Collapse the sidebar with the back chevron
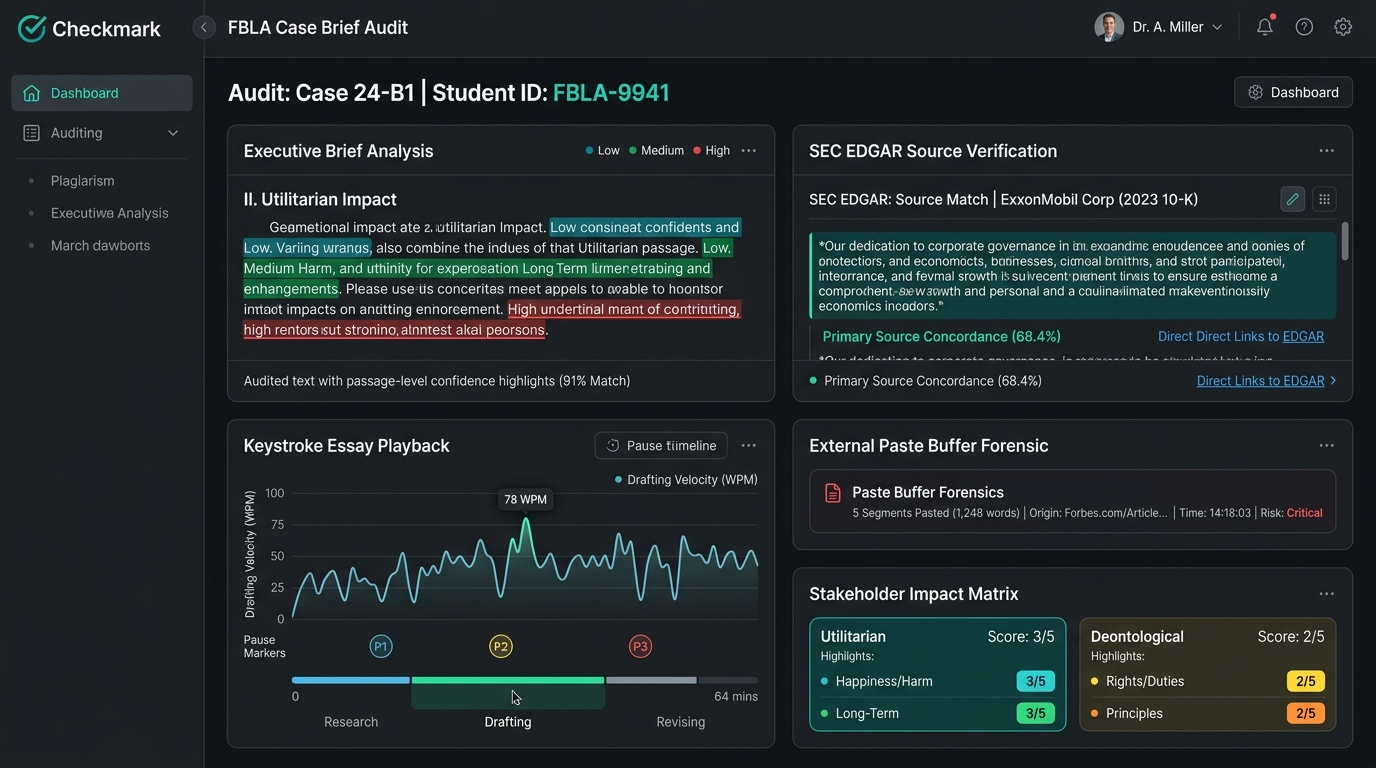This screenshot has height=768, width=1376. pos(204,28)
